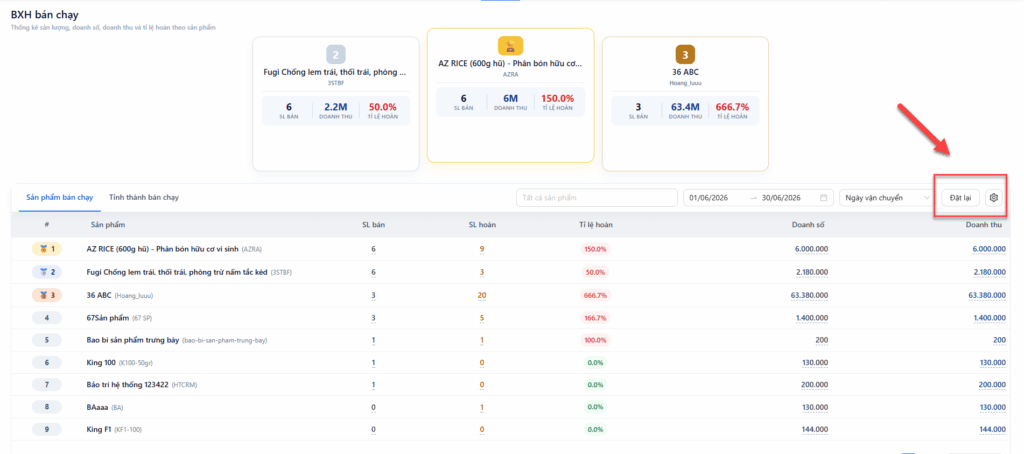Viewport: 1024px width, 454px height.
Task: Click the silver number 2 rank badge
Action: point(336,54)
